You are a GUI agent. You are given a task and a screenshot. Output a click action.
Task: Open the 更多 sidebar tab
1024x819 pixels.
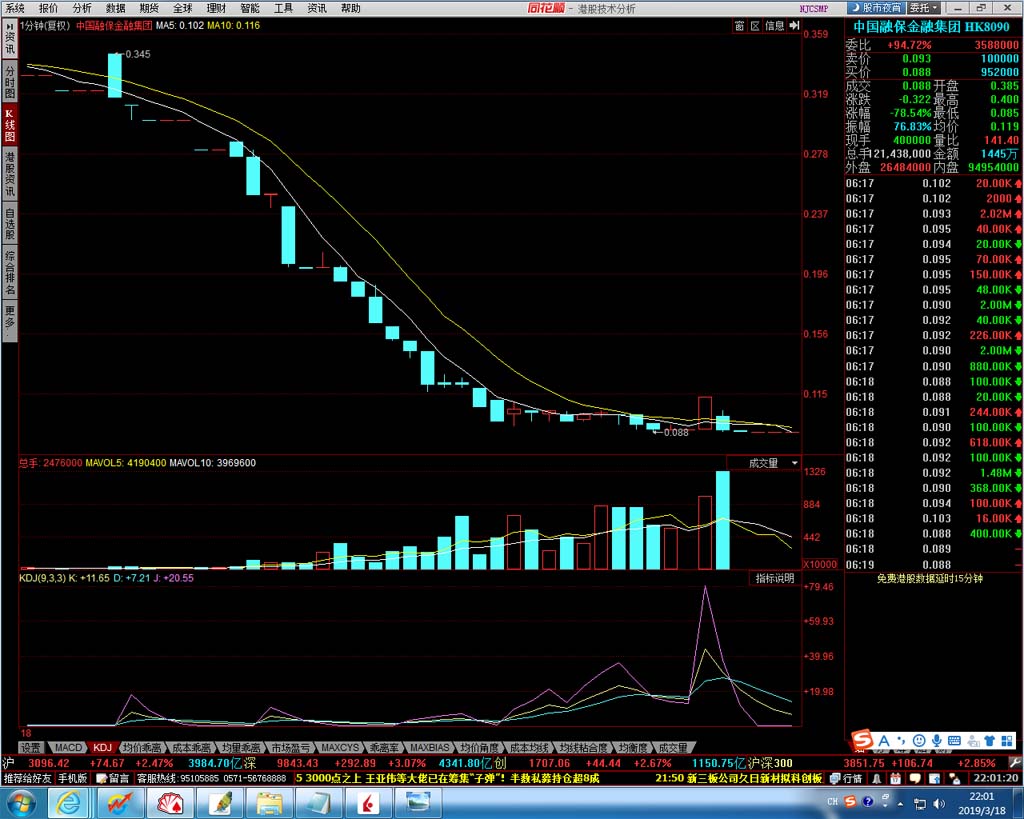(x=9, y=320)
